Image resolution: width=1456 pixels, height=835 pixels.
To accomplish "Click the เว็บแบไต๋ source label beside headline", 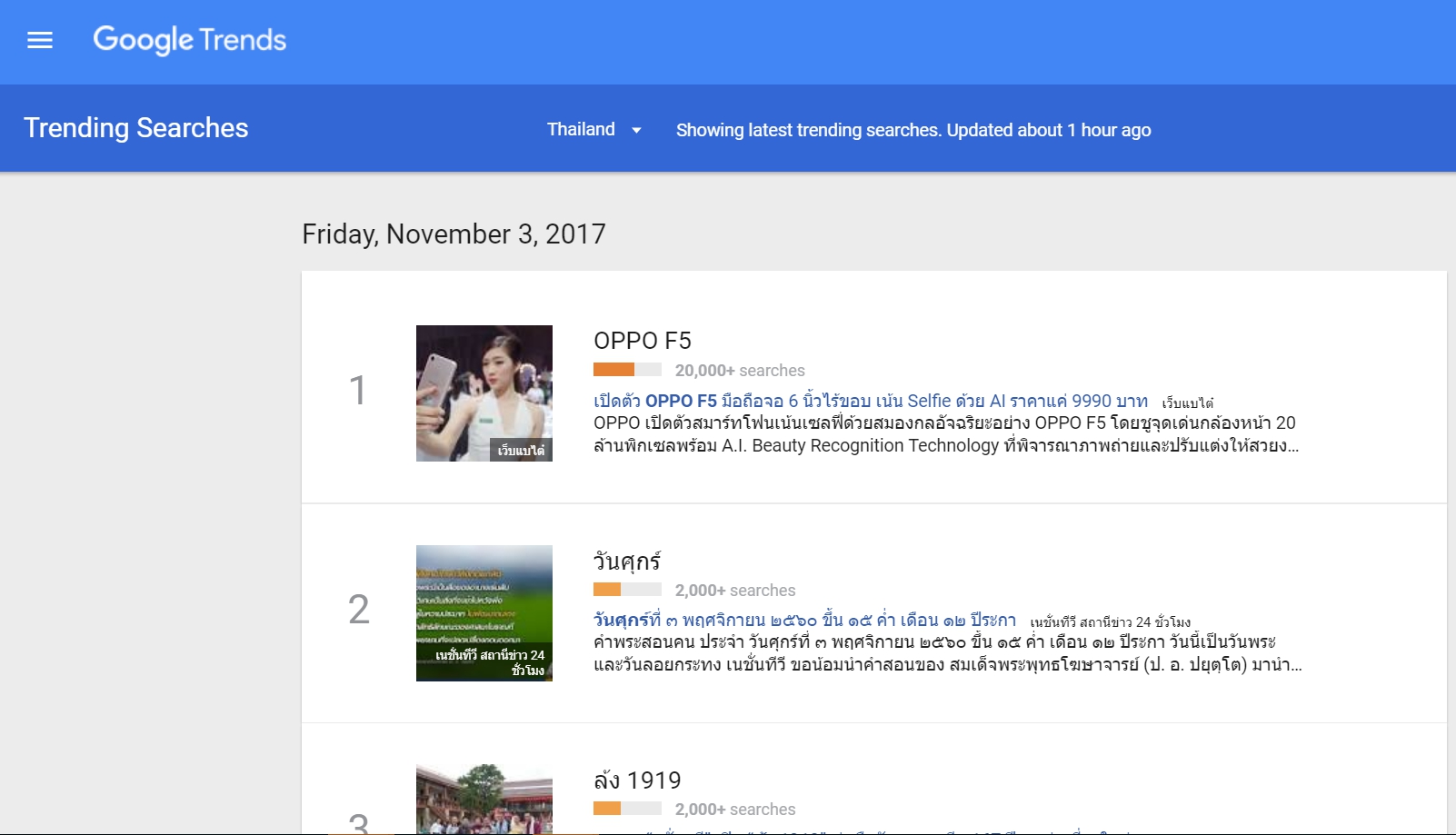I will [x=1187, y=403].
